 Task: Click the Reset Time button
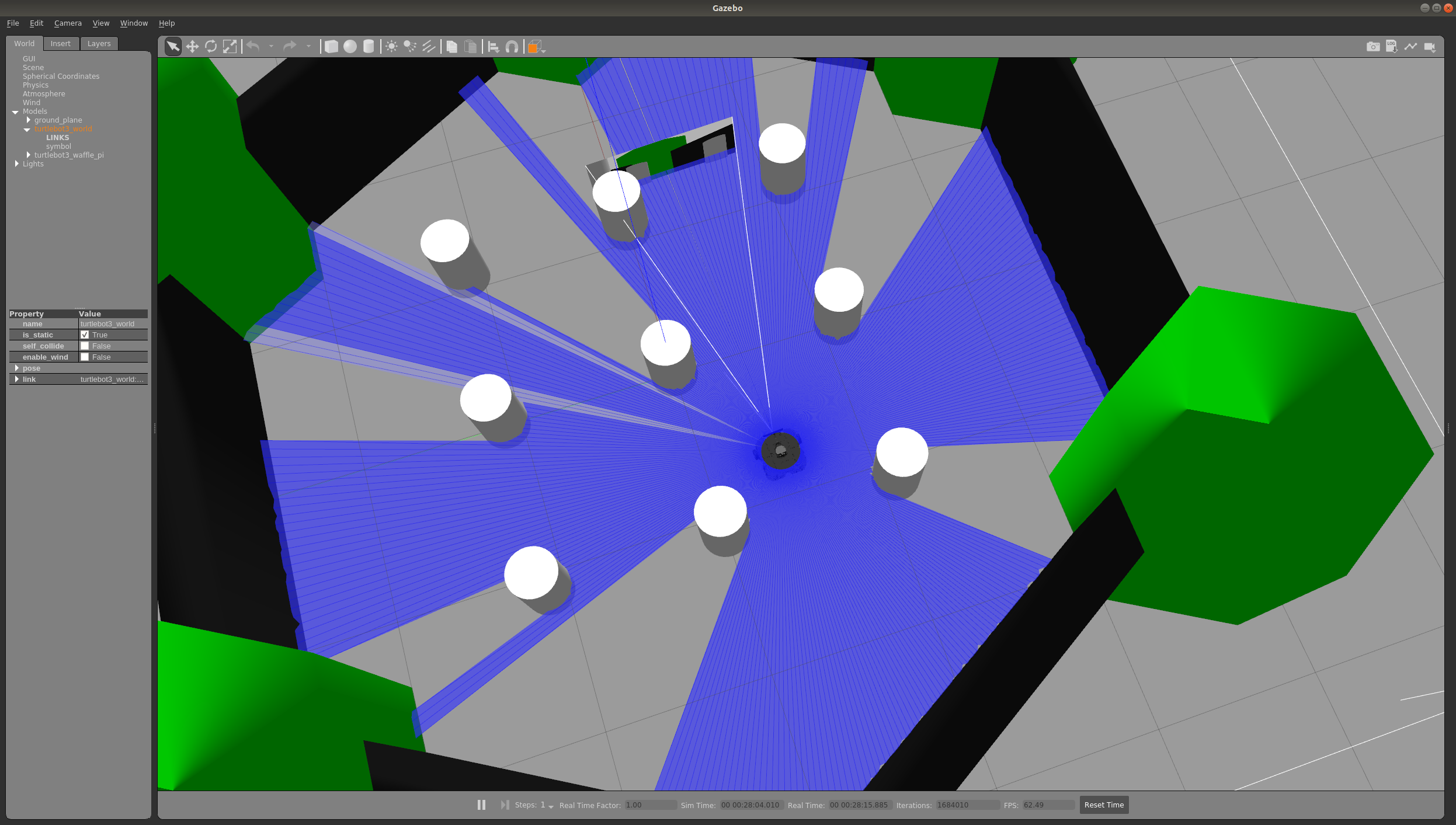pyautogui.click(x=1104, y=805)
